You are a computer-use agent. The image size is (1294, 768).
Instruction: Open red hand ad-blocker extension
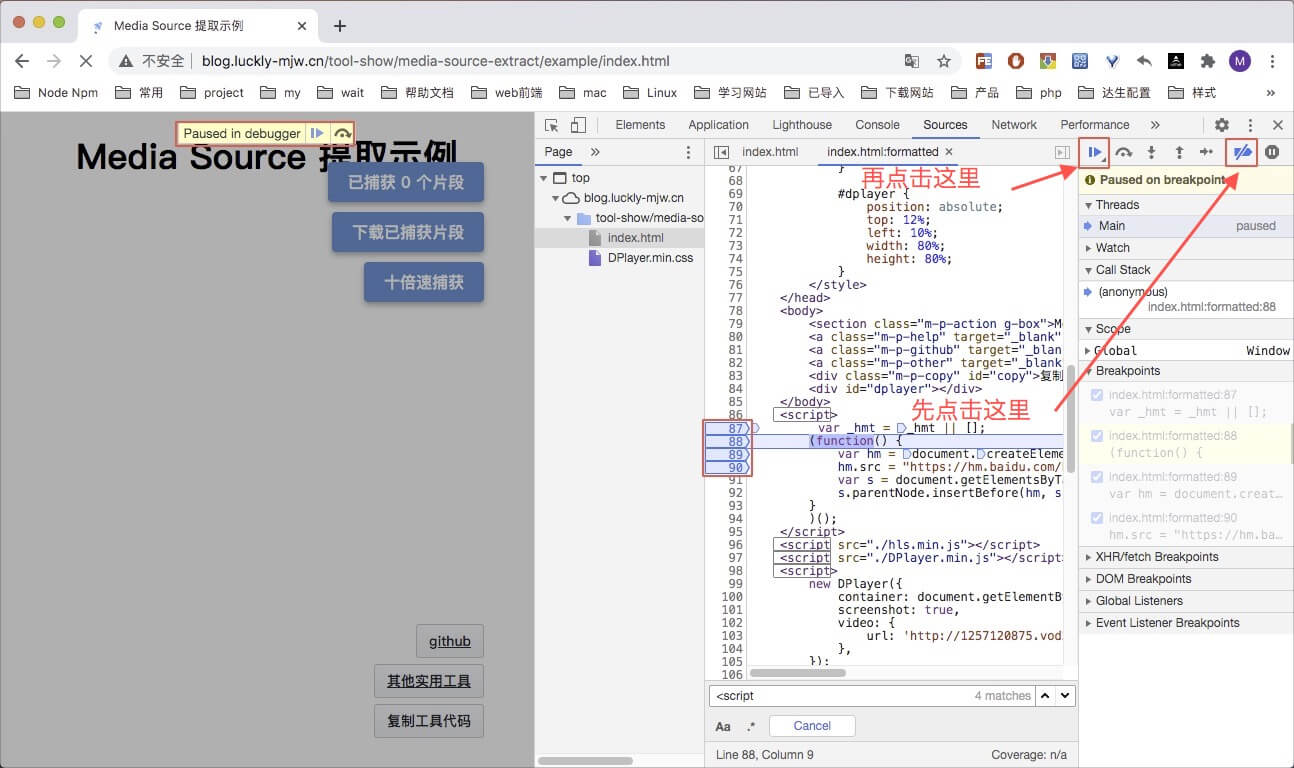[x=1016, y=61]
